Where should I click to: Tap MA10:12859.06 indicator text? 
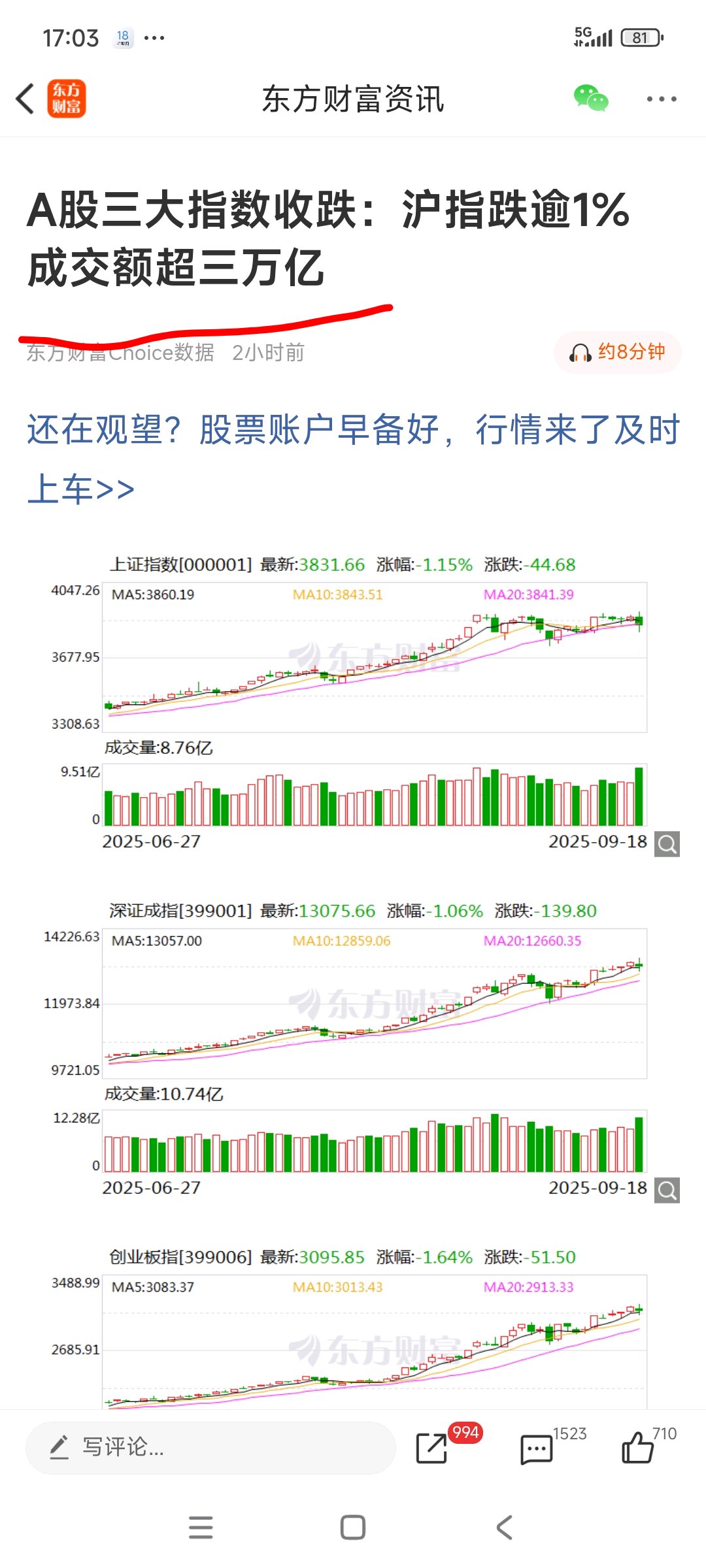click(x=341, y=941)
